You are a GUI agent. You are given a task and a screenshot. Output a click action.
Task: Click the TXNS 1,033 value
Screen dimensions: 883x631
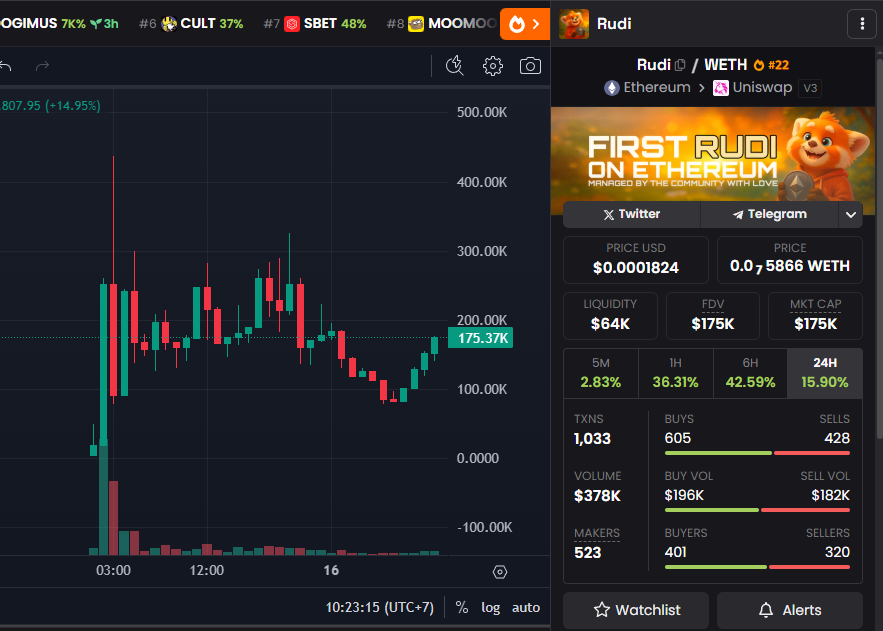[x=592, y=438]
